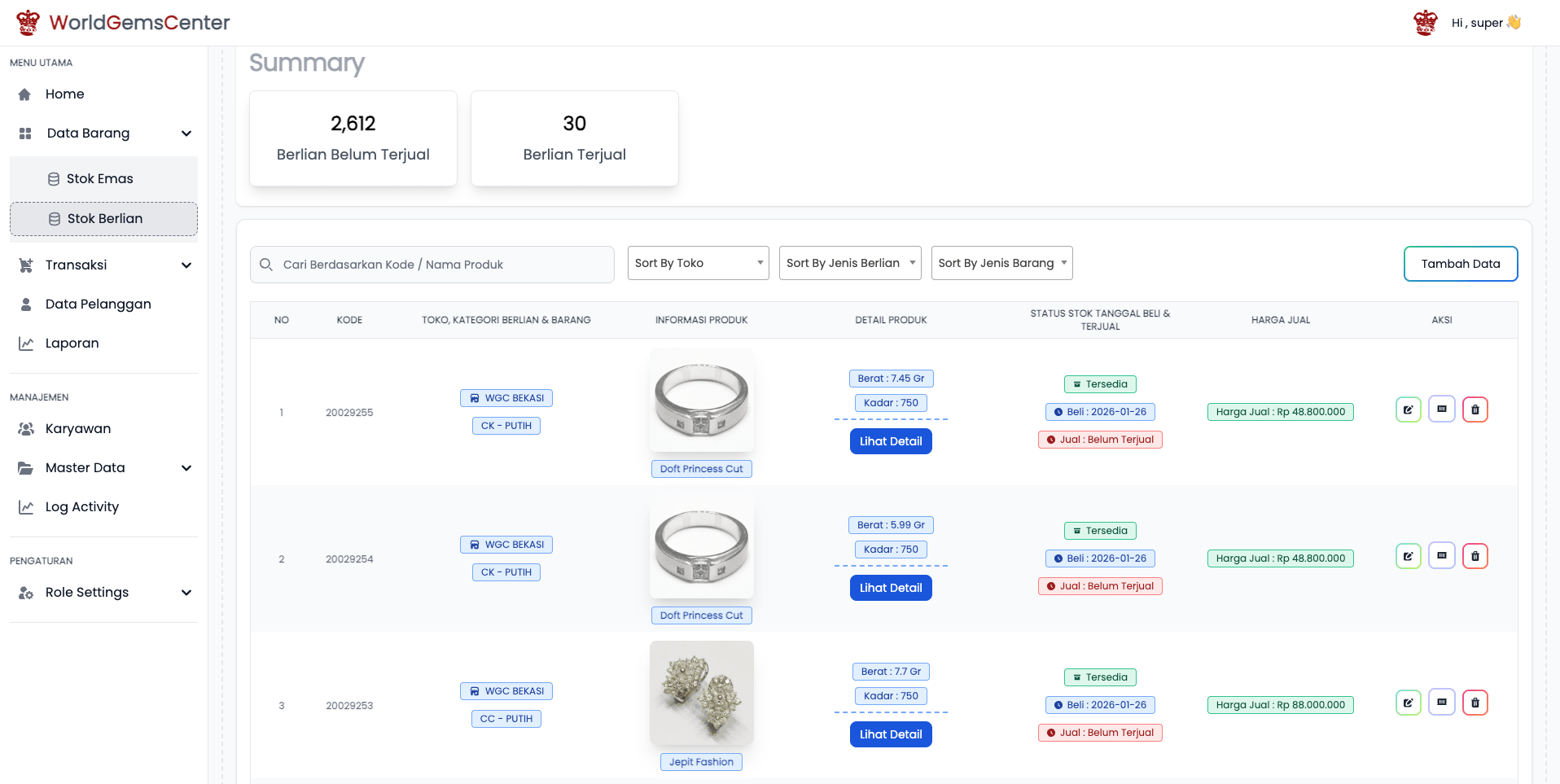Expand the Transaksi menu
Viewport: 1560px width, 784px height.
click(x=186, y=265)
